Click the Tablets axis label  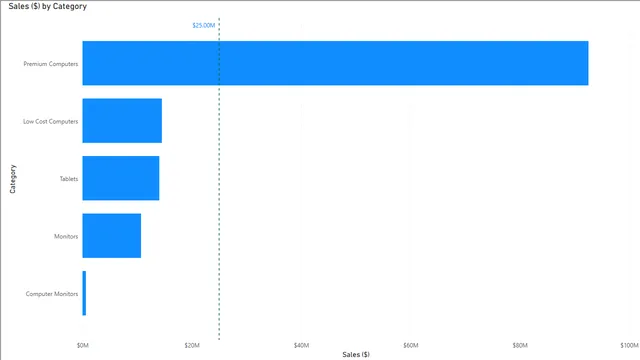point(69,179)
